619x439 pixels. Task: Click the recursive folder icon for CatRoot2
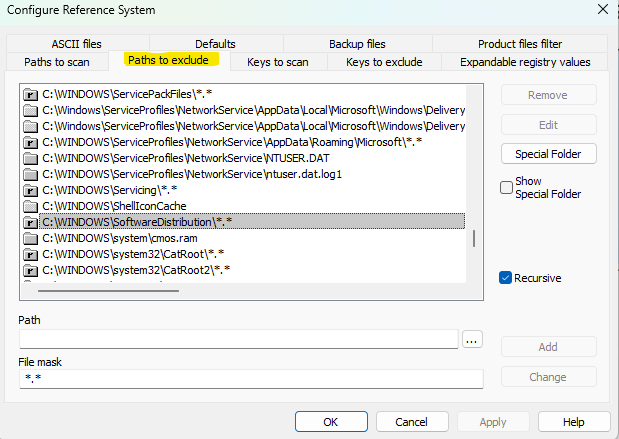tap(30, 270)
